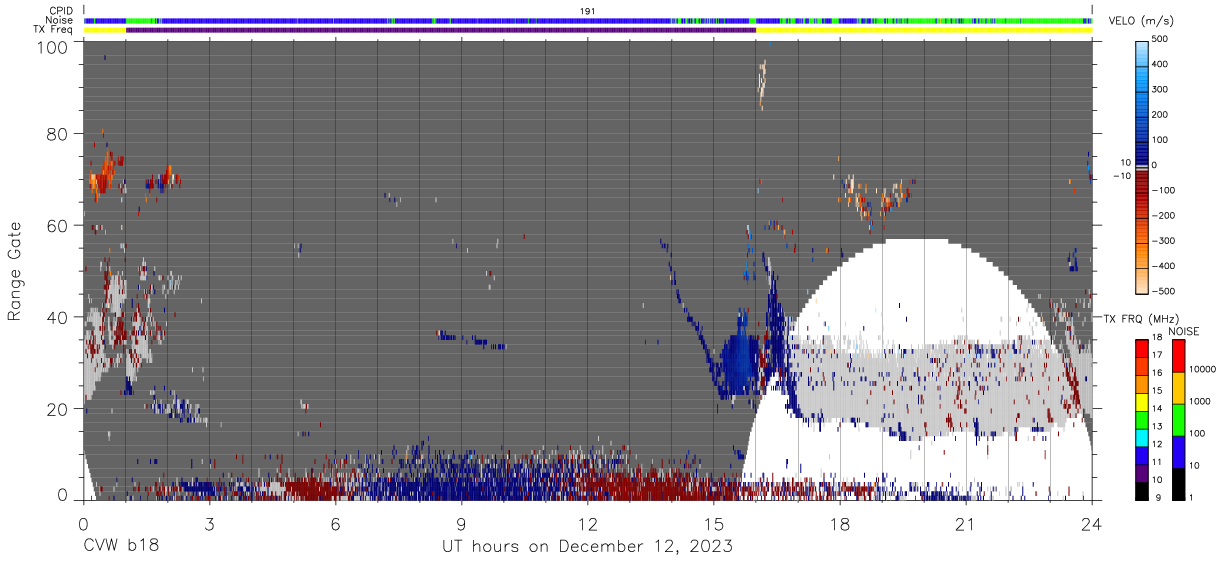Click x-axis tick label '6'
This screenshot has width=1228, height=567.
pos(335,523)
